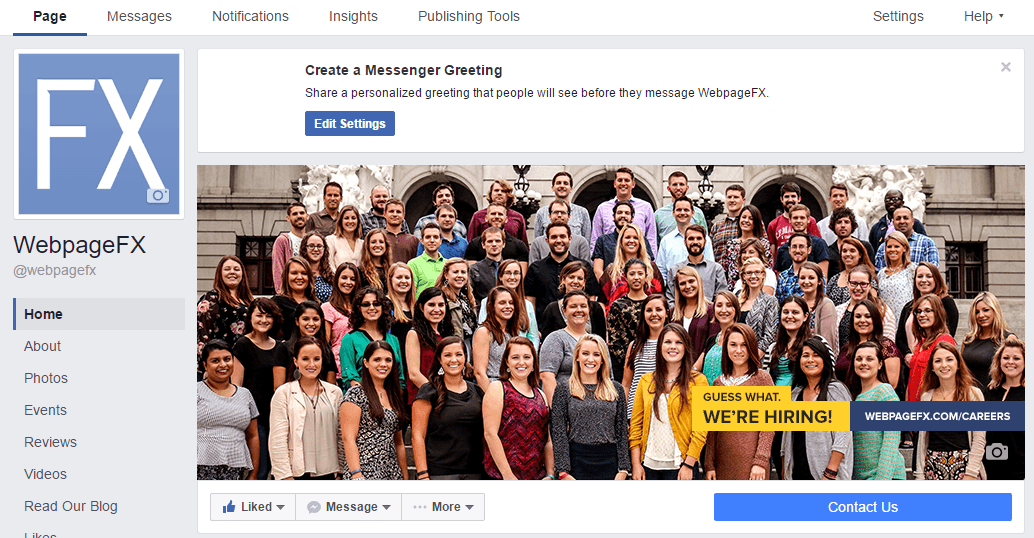Click the Edit Settings button
The image size is (1034, 538).
point(350,123)
